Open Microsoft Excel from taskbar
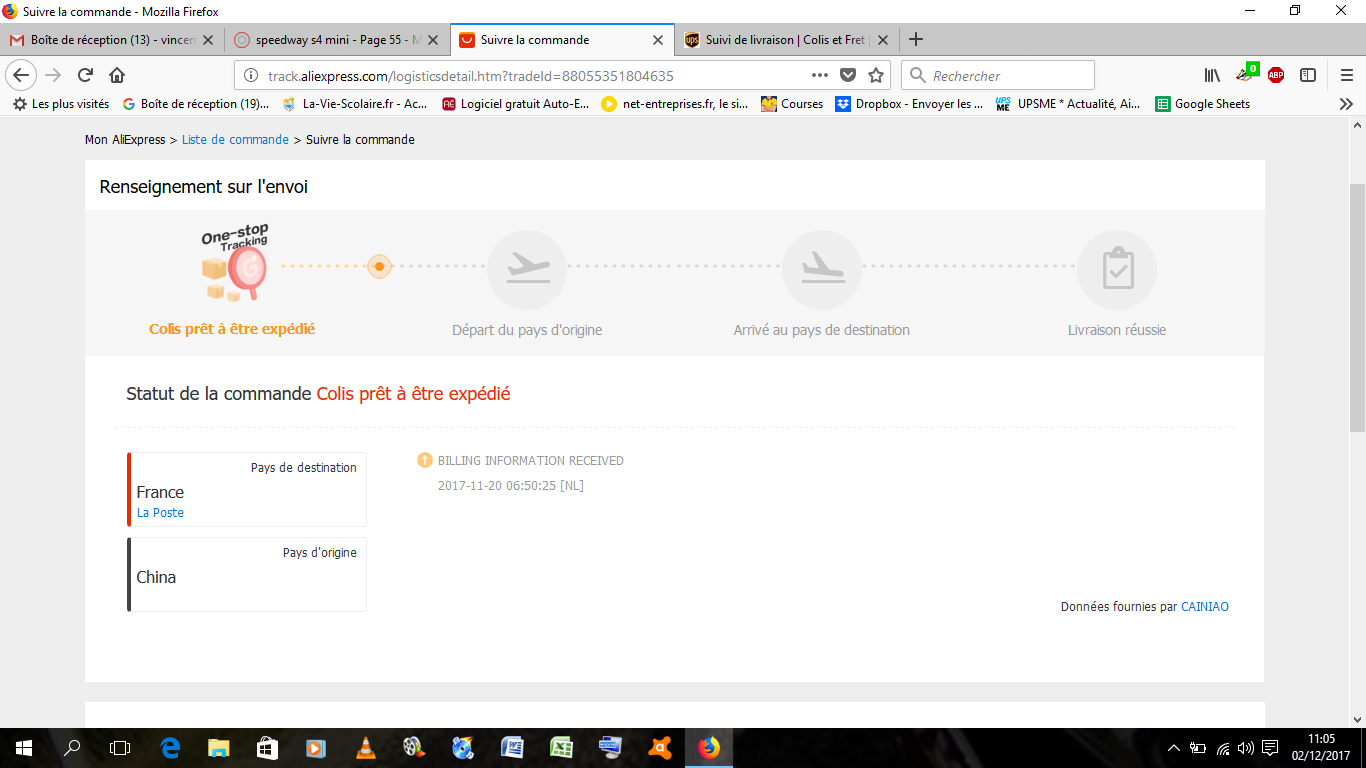 (561, 747)
